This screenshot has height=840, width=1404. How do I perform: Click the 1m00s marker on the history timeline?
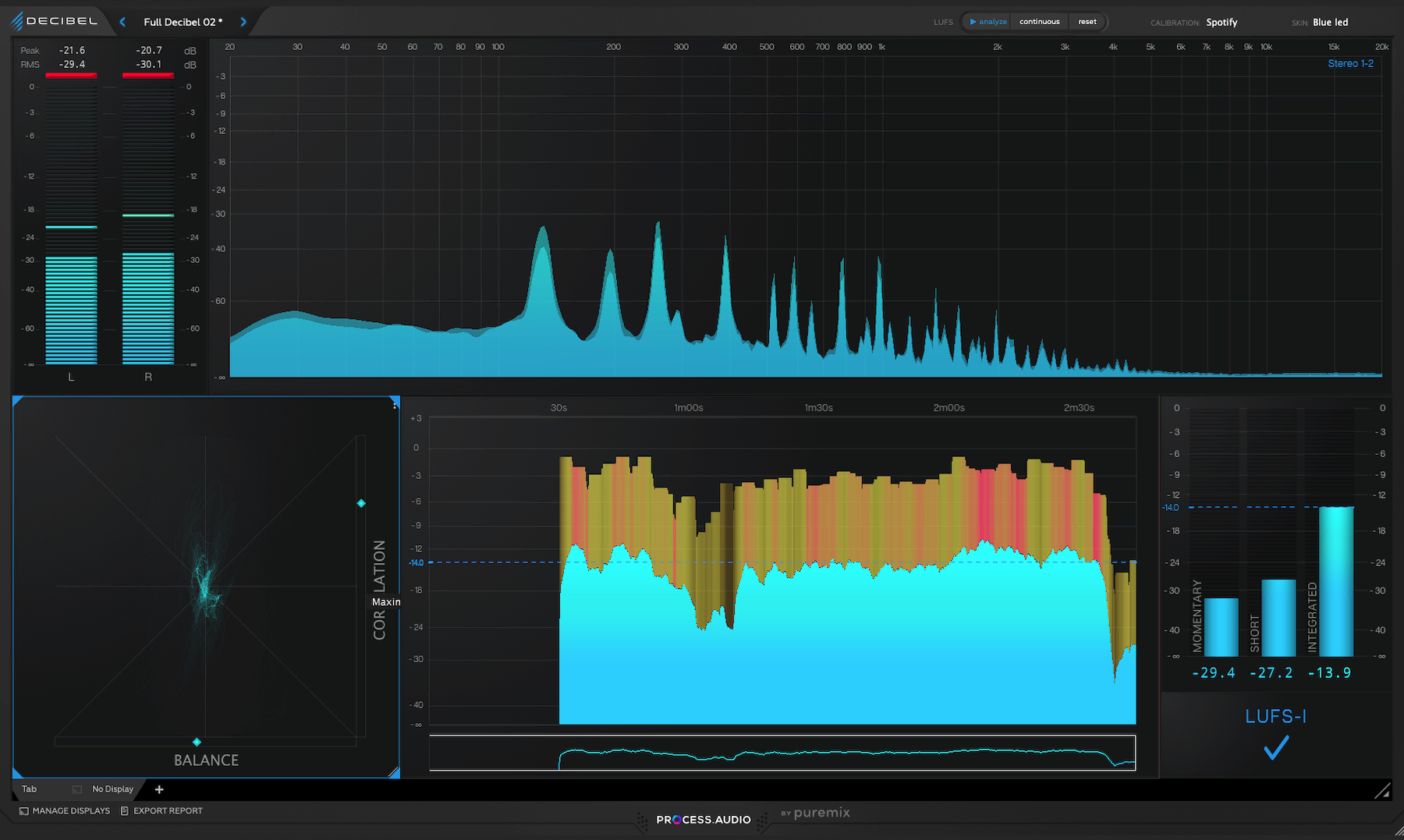(689, 408)
